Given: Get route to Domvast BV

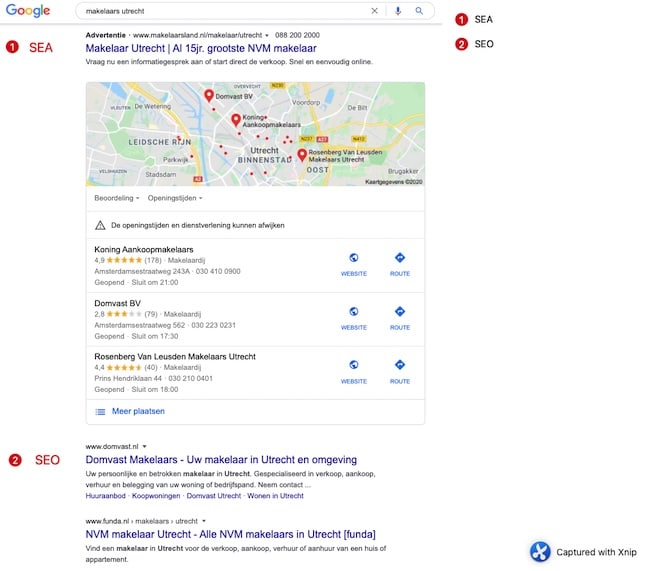Looking at the screenshot, I should 400,311.
